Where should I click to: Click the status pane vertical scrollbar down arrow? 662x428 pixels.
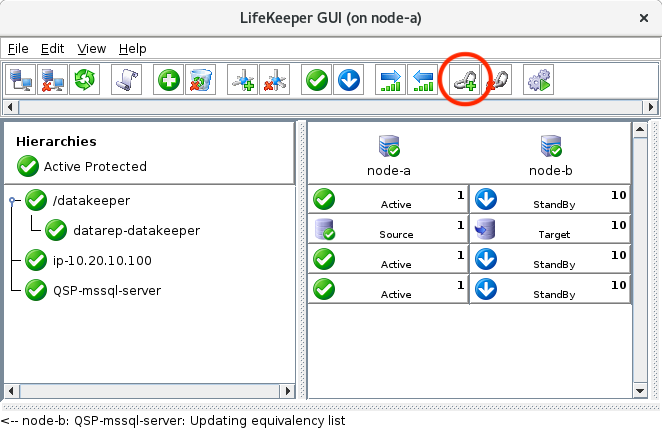tap(640, 391)
